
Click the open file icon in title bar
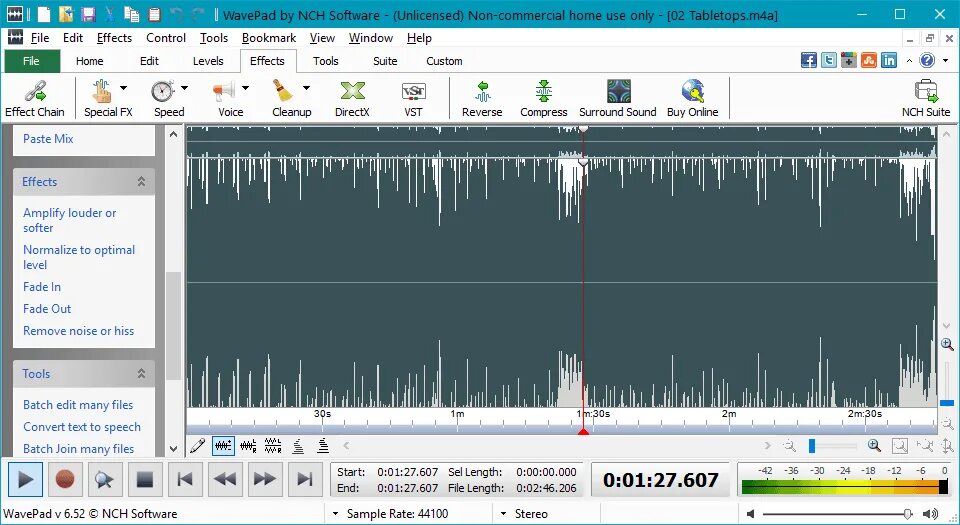click(x=66, y=14)
